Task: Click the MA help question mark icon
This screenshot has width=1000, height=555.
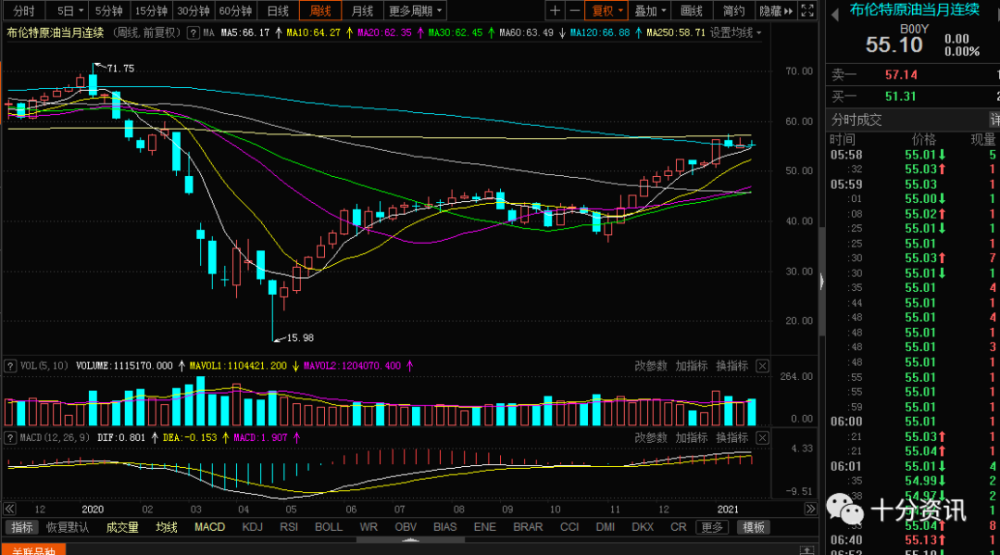Action: pos(193,33)
